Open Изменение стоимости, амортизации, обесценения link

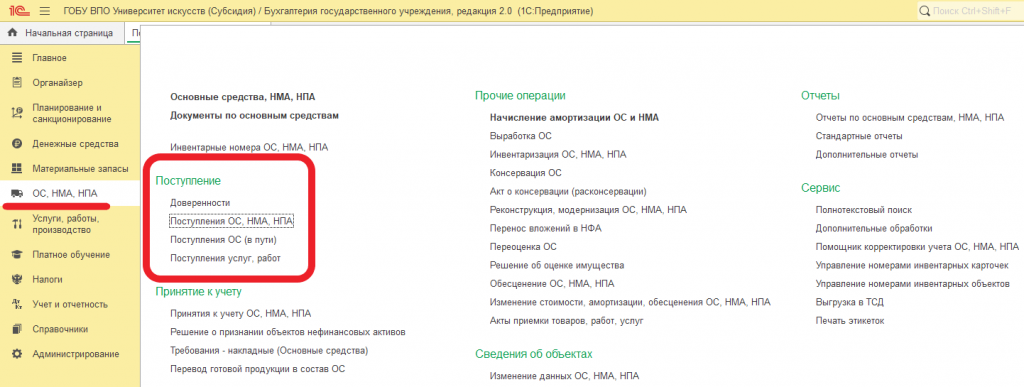pyautogui.click(x=630, y=302)
